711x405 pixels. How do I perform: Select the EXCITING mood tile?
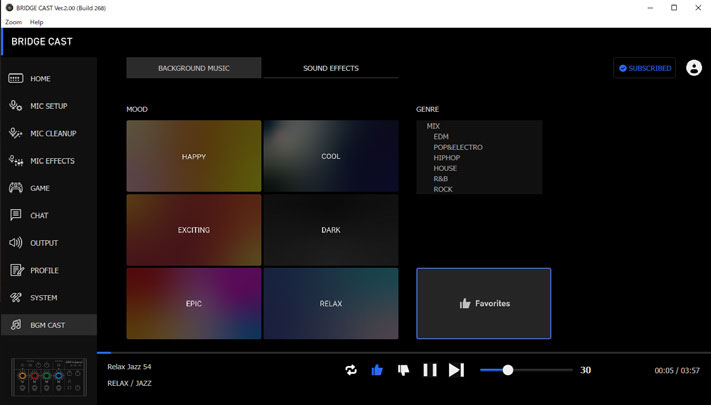point(194,230)
